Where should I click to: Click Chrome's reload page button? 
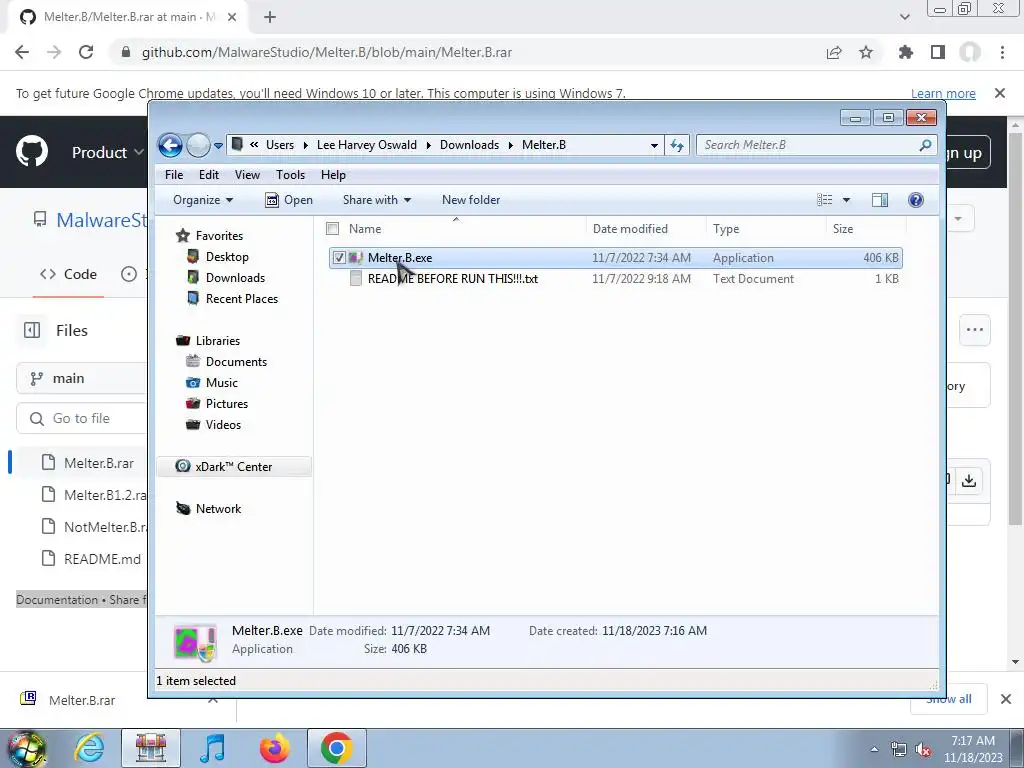[86, 52]
